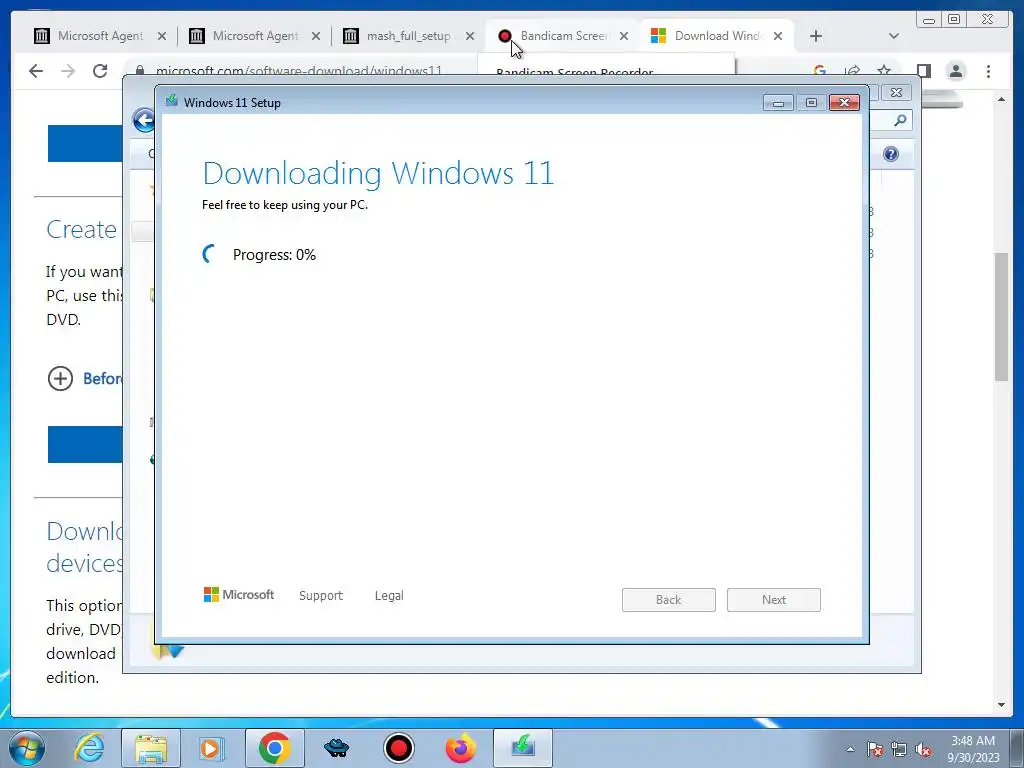Click the Google icon in address bar
Viewport: 1024px width, 768px height.
pos(820,71)
